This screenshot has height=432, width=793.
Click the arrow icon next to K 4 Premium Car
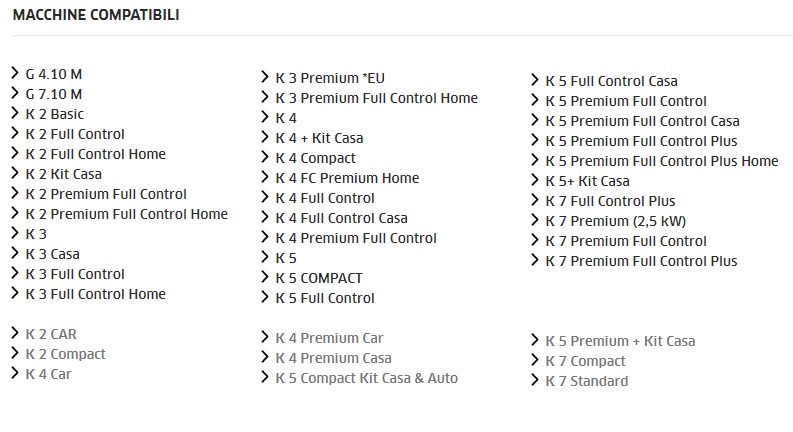(265, 337)
